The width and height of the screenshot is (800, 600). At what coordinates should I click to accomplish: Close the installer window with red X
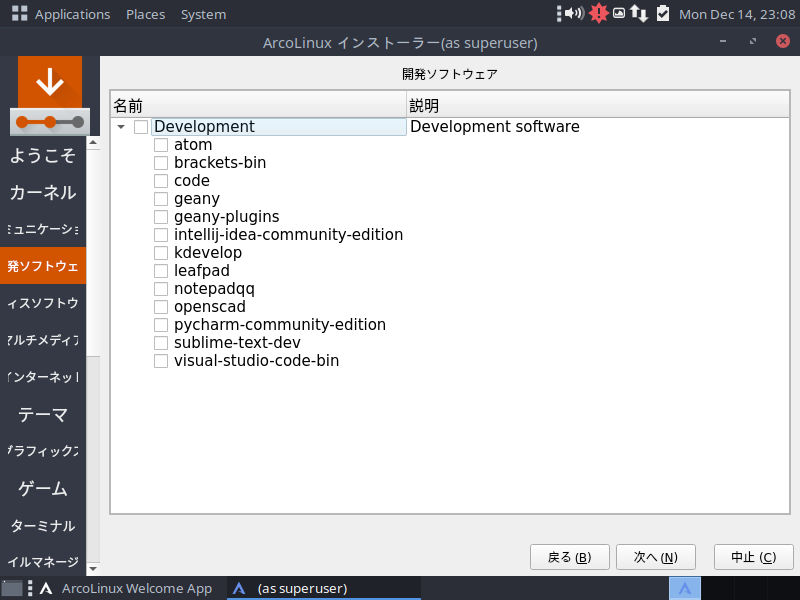coord(782,41)
